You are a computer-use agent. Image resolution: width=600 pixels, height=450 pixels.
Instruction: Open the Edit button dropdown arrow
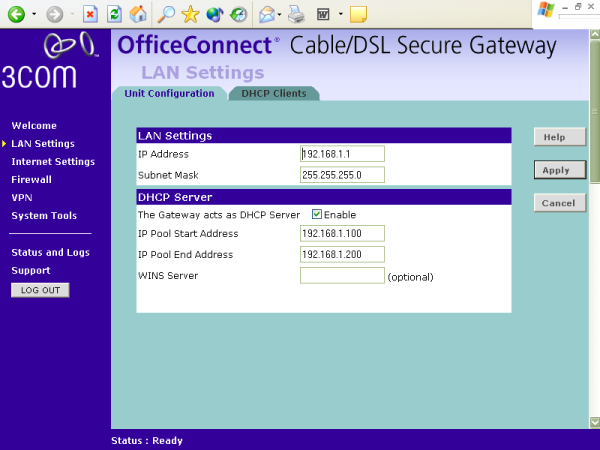point(341,14)
